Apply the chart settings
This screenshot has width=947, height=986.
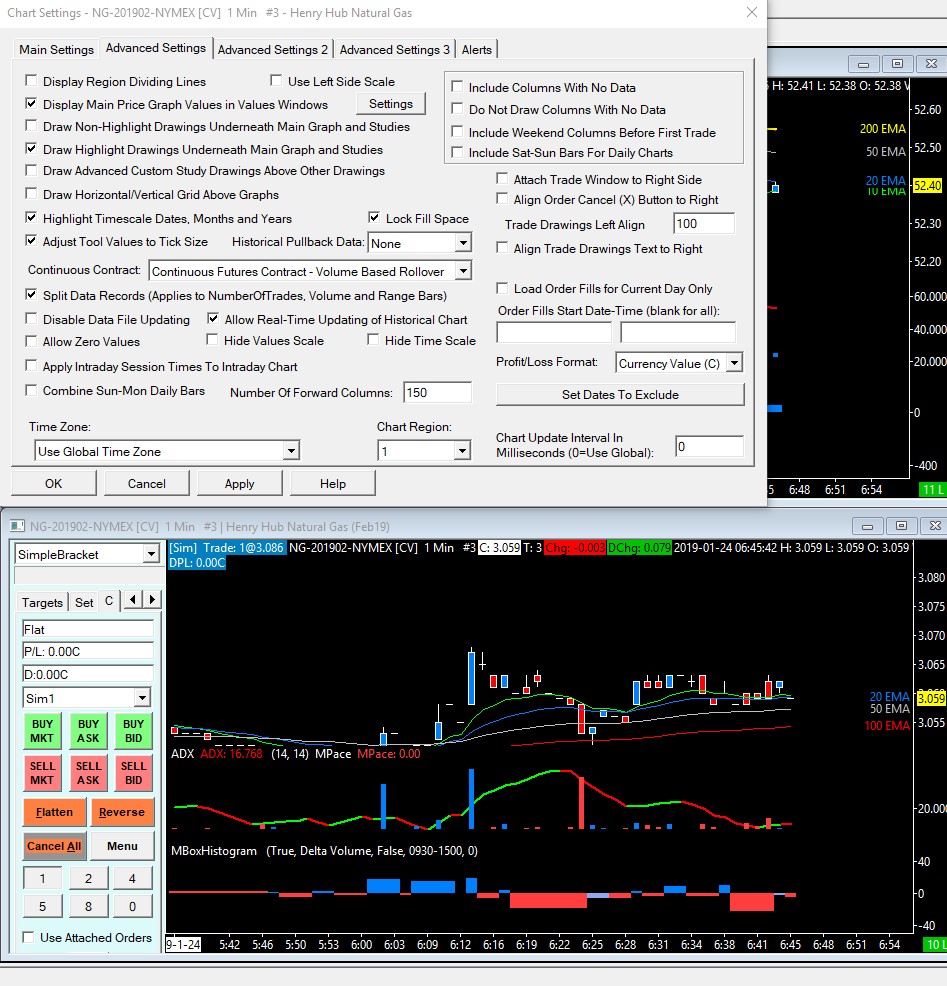pos(240,484)
